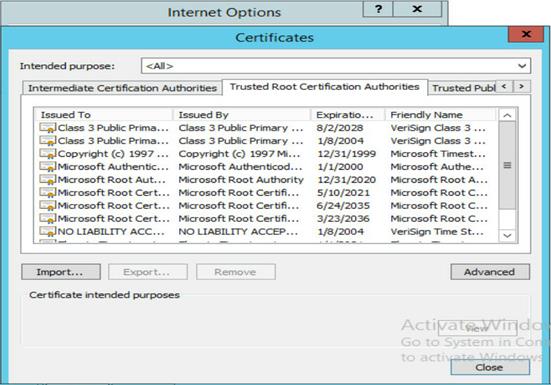The image size is (551, 385).
Task: Open Advanced certificate options
Action: [x=490, y=272]
